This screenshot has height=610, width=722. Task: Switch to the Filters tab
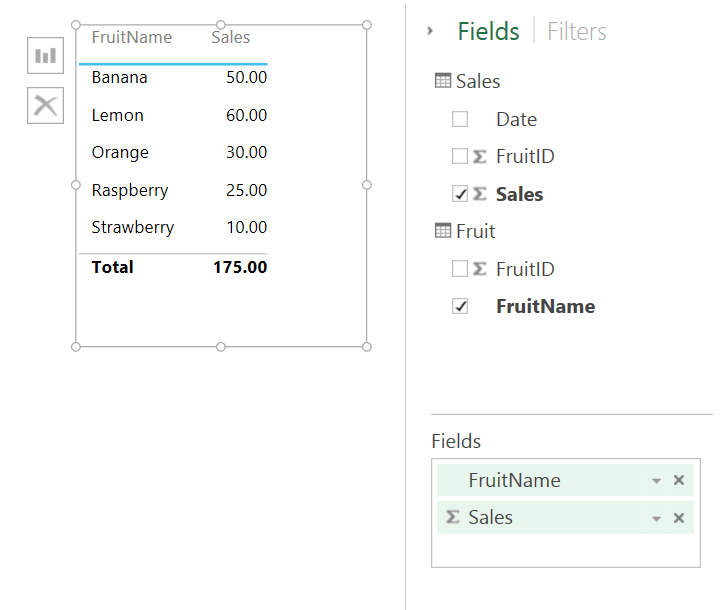click(577, 32)
